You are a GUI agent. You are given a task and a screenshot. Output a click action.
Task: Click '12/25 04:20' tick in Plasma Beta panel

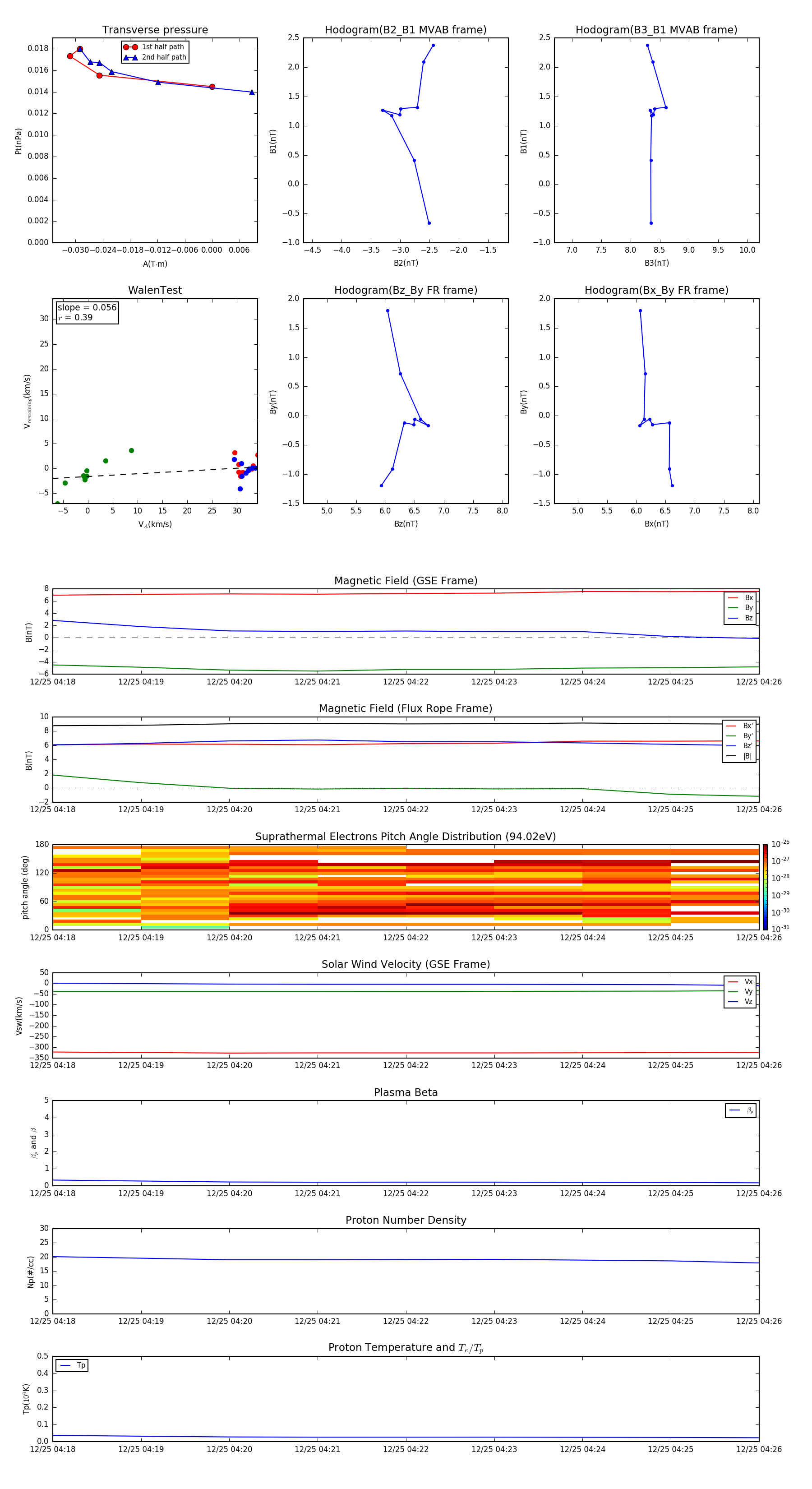pyautogui.click(x=230, y=1193)
